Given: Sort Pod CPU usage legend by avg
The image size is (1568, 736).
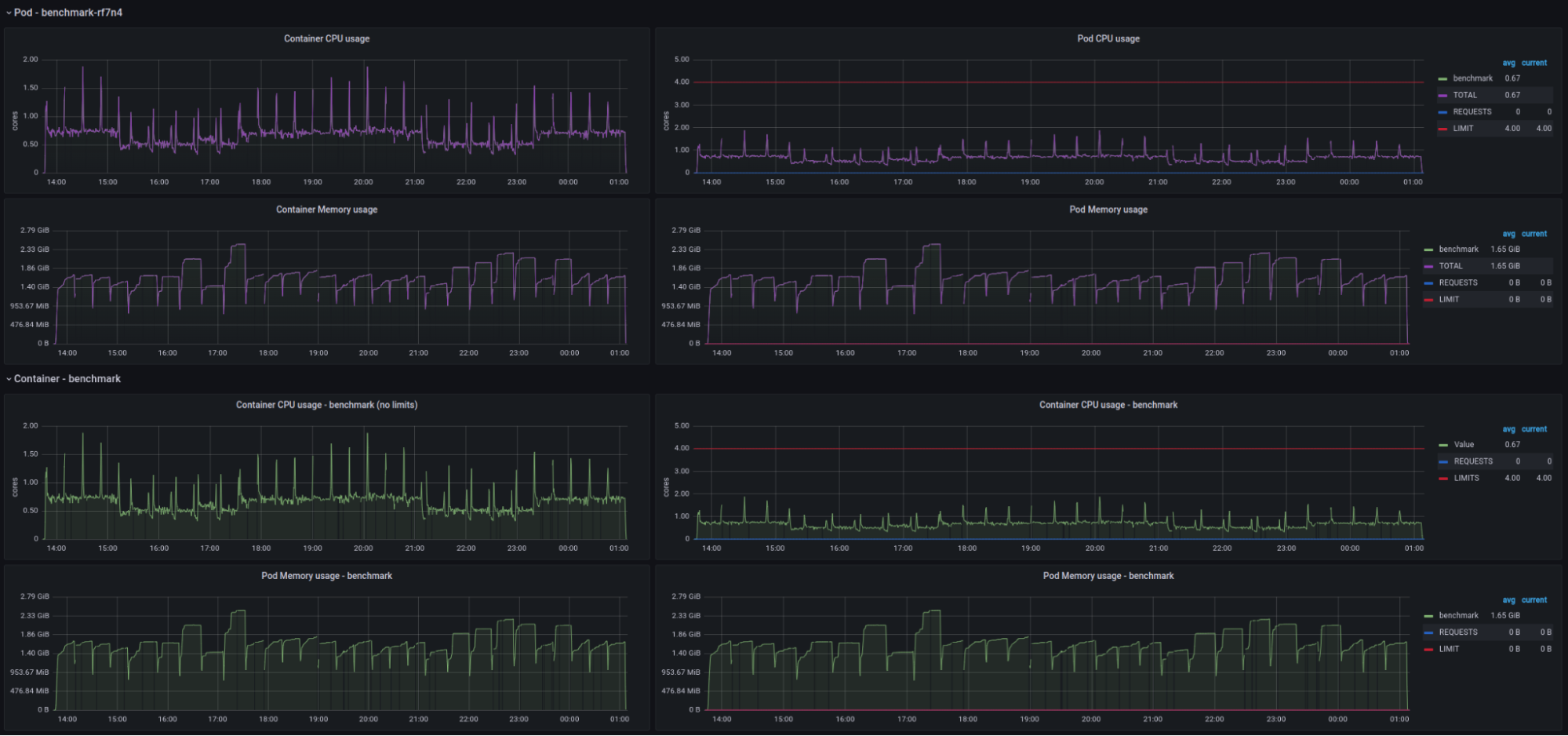Looking at the screenshot, I should [x=1509, y=63].
